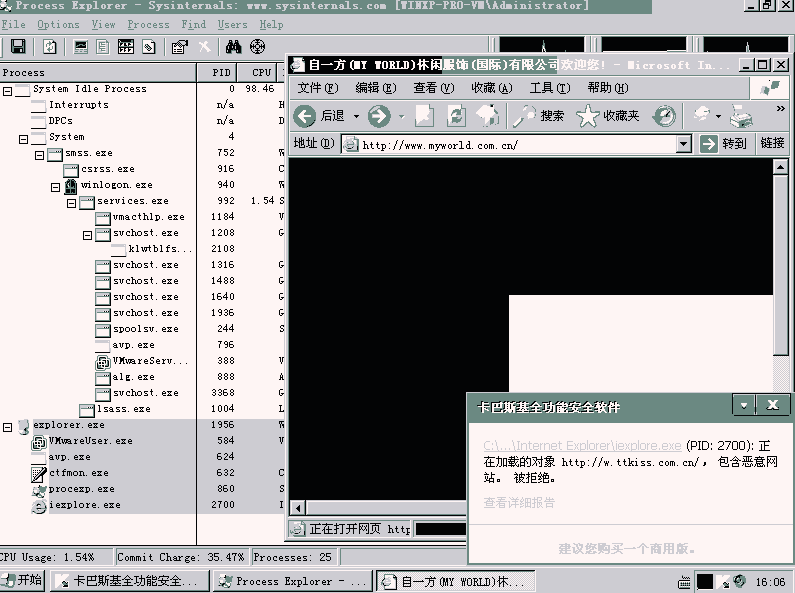
Task: Open the Users menu
Action: pyautogui.click(x=233, y=24)
